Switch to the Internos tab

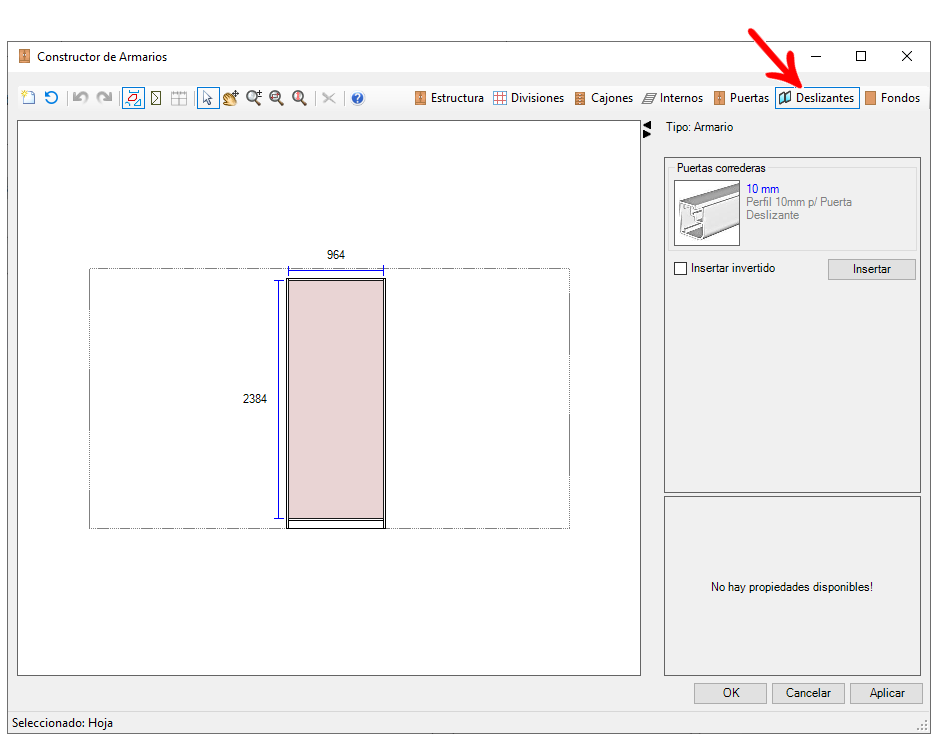click(673, 98)
